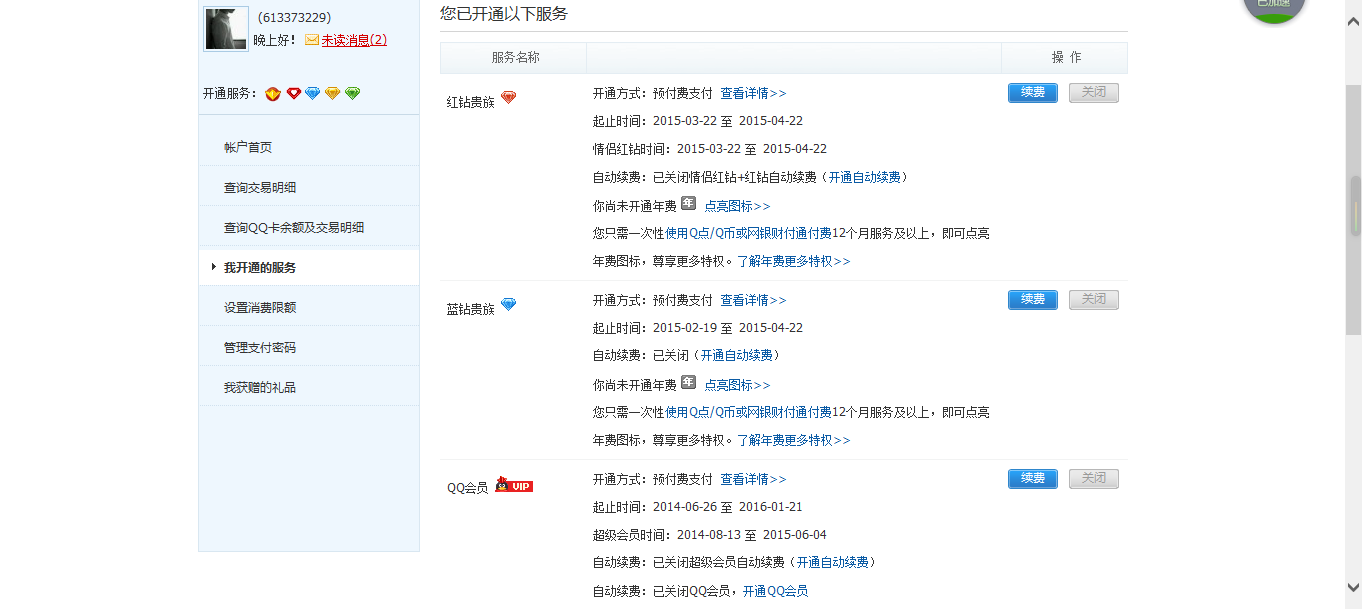Click 红钻贵族 service name

470,102
